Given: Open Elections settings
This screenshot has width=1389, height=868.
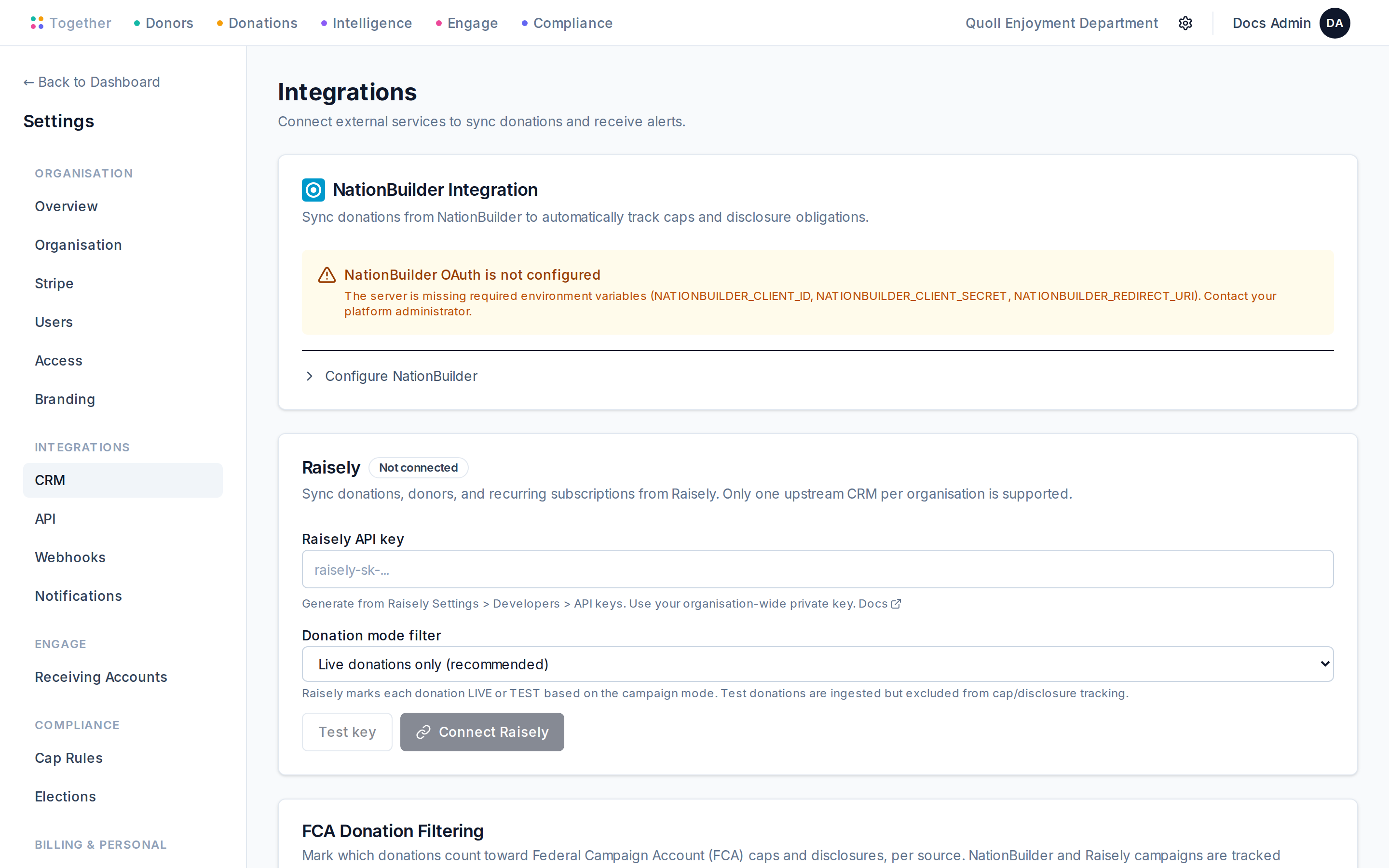Looking at the screenshot, I should (x=123, y=796).
